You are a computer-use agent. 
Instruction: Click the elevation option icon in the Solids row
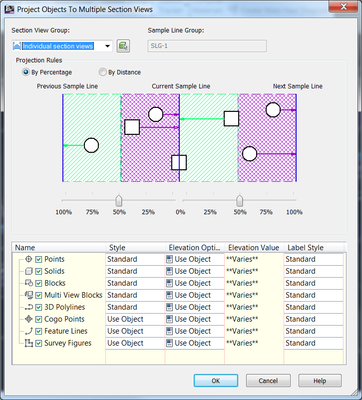(170, 271)
